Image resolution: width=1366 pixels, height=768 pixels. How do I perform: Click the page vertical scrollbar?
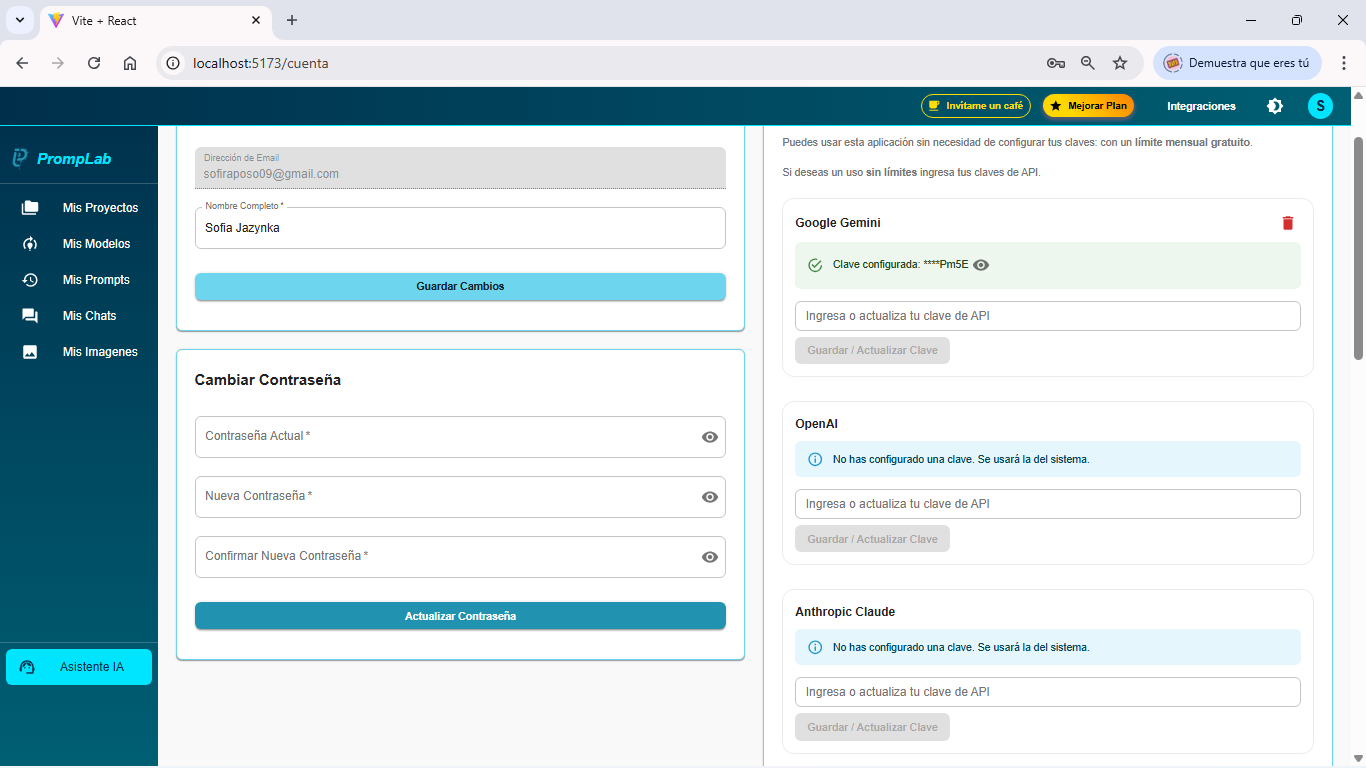coord(1358,248)
